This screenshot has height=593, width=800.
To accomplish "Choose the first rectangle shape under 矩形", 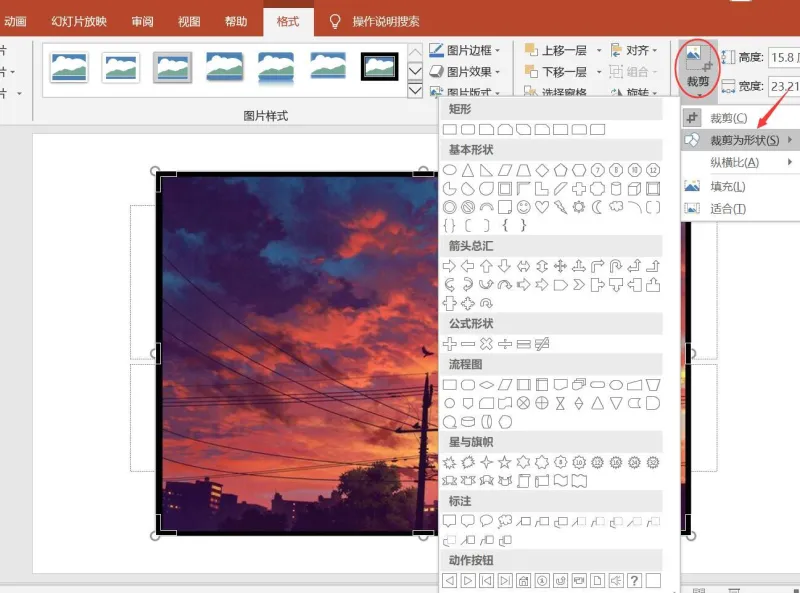I will [x=449, y=129].
